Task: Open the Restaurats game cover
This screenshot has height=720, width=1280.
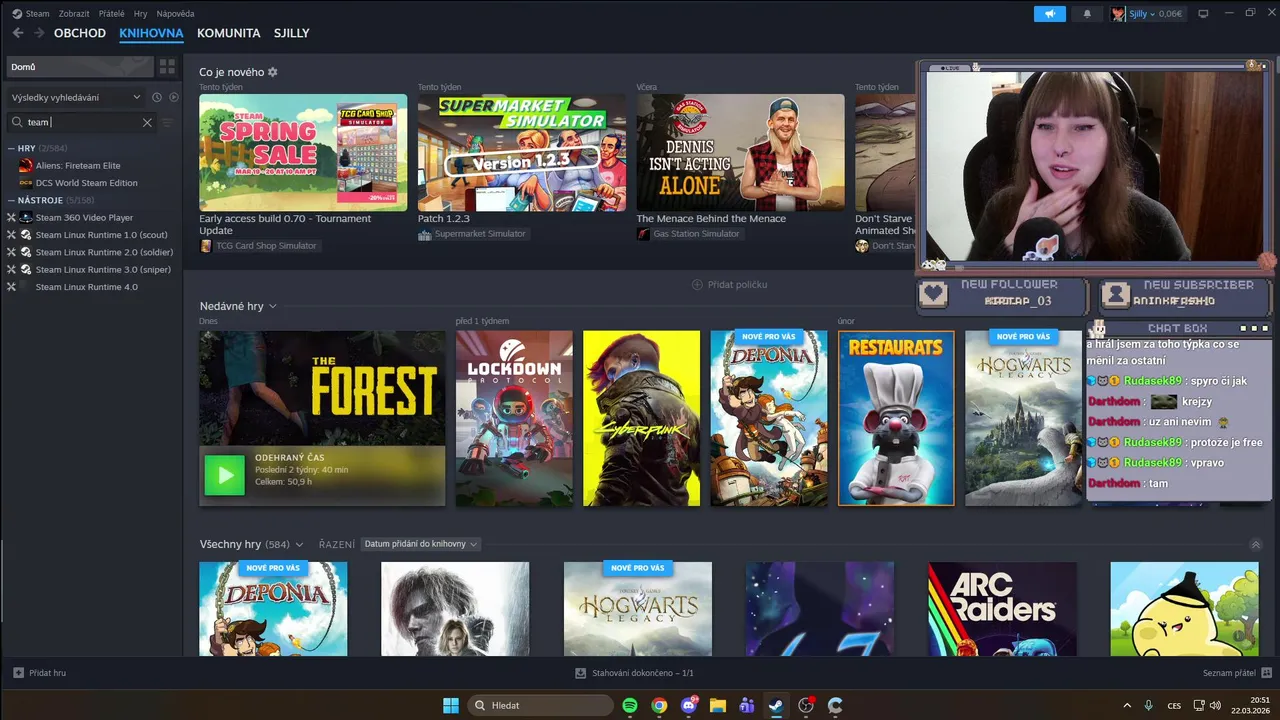Action: [896, 419]
